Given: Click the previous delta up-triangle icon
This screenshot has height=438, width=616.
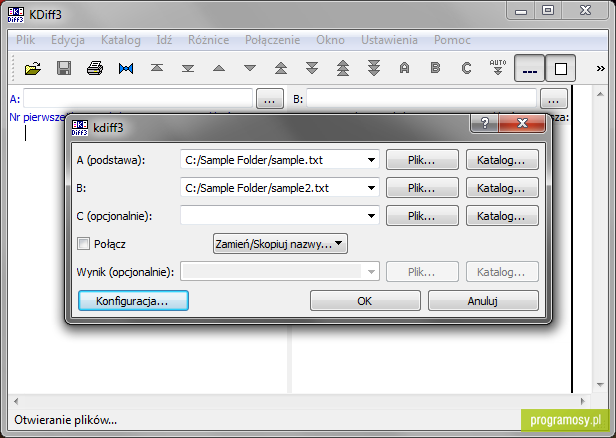Looking at the screenshot, I should [x=219, y=68].
